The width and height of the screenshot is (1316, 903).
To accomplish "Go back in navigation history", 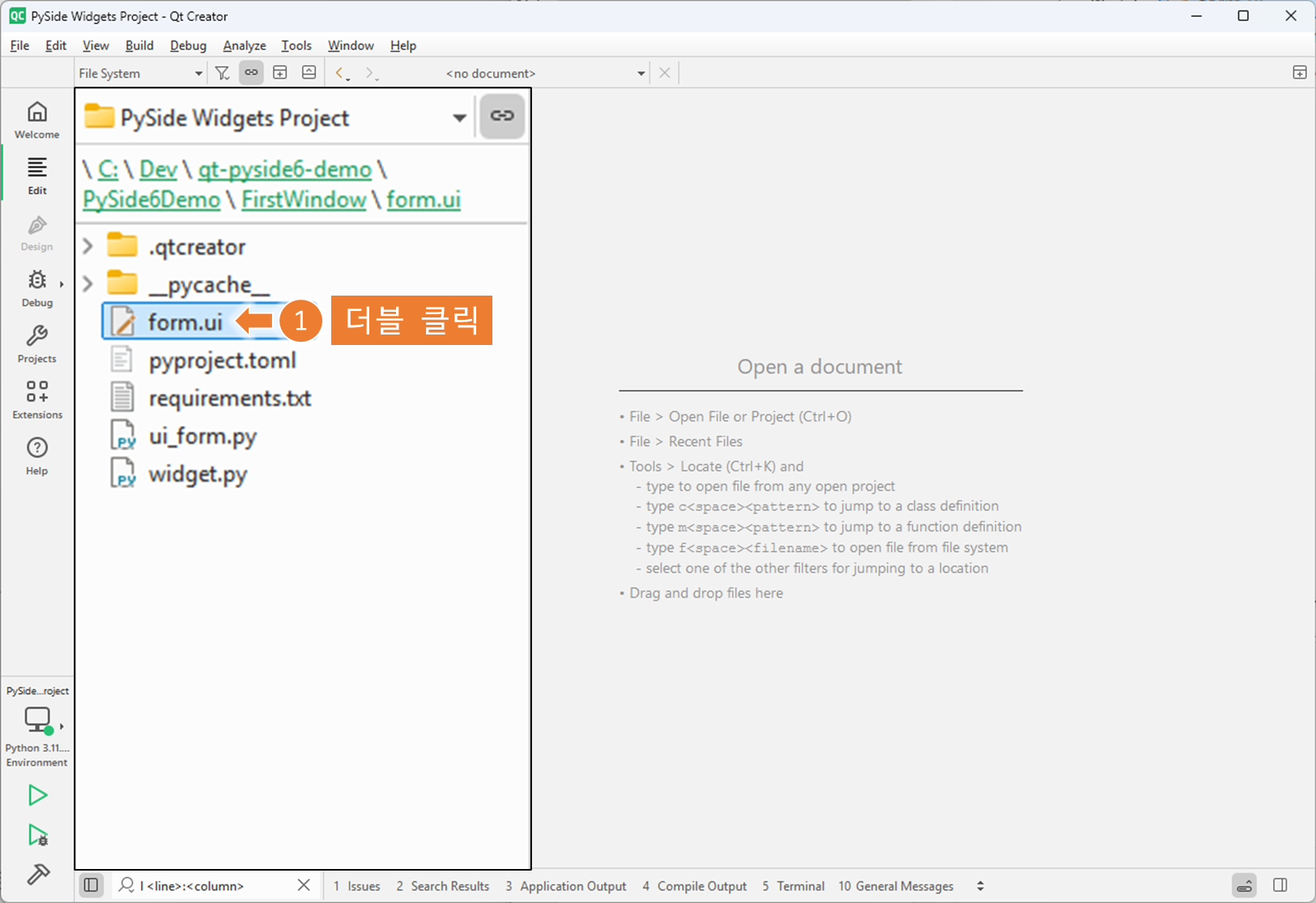I will (341, 73).
